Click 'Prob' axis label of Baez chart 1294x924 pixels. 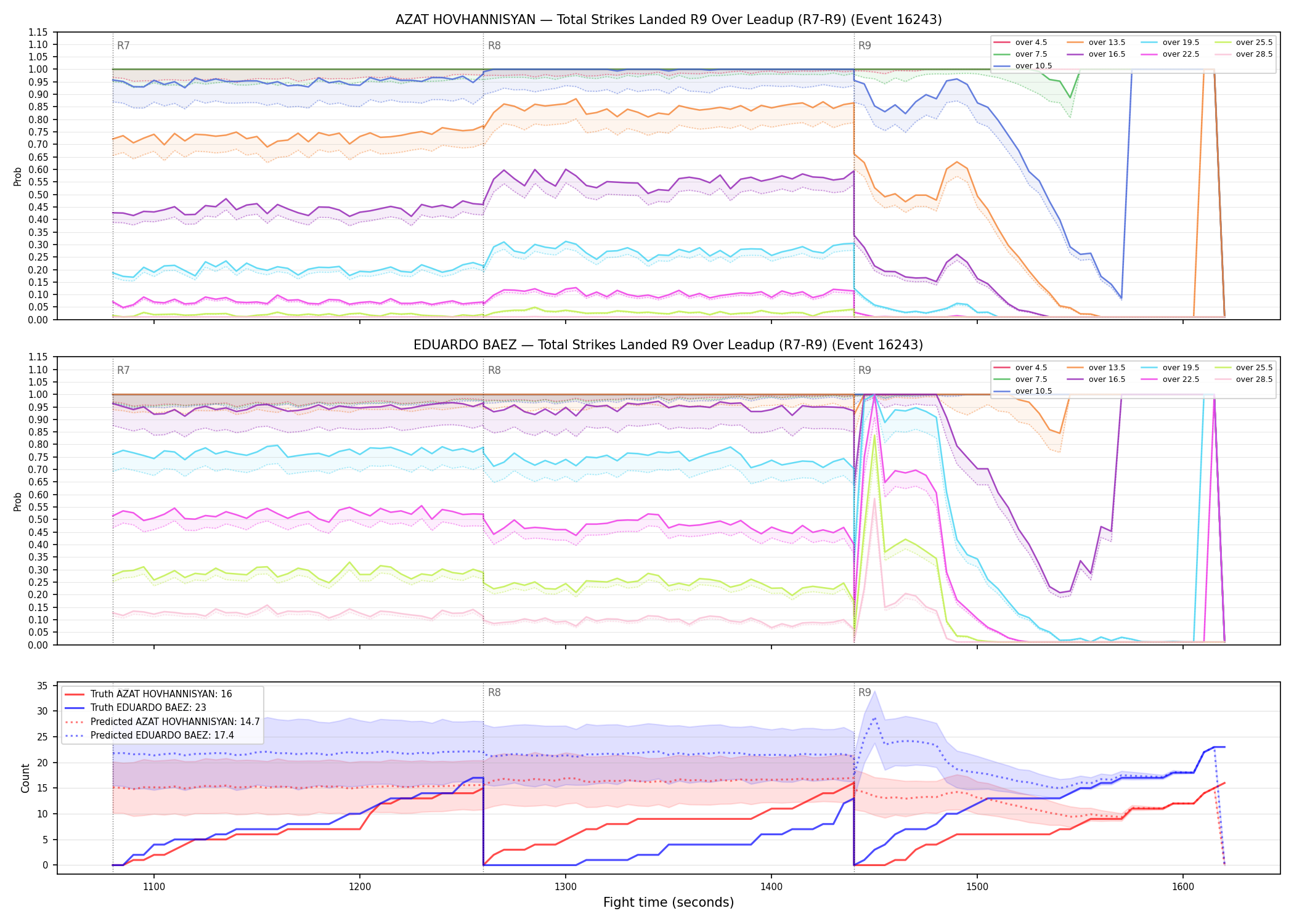(18, 501)
